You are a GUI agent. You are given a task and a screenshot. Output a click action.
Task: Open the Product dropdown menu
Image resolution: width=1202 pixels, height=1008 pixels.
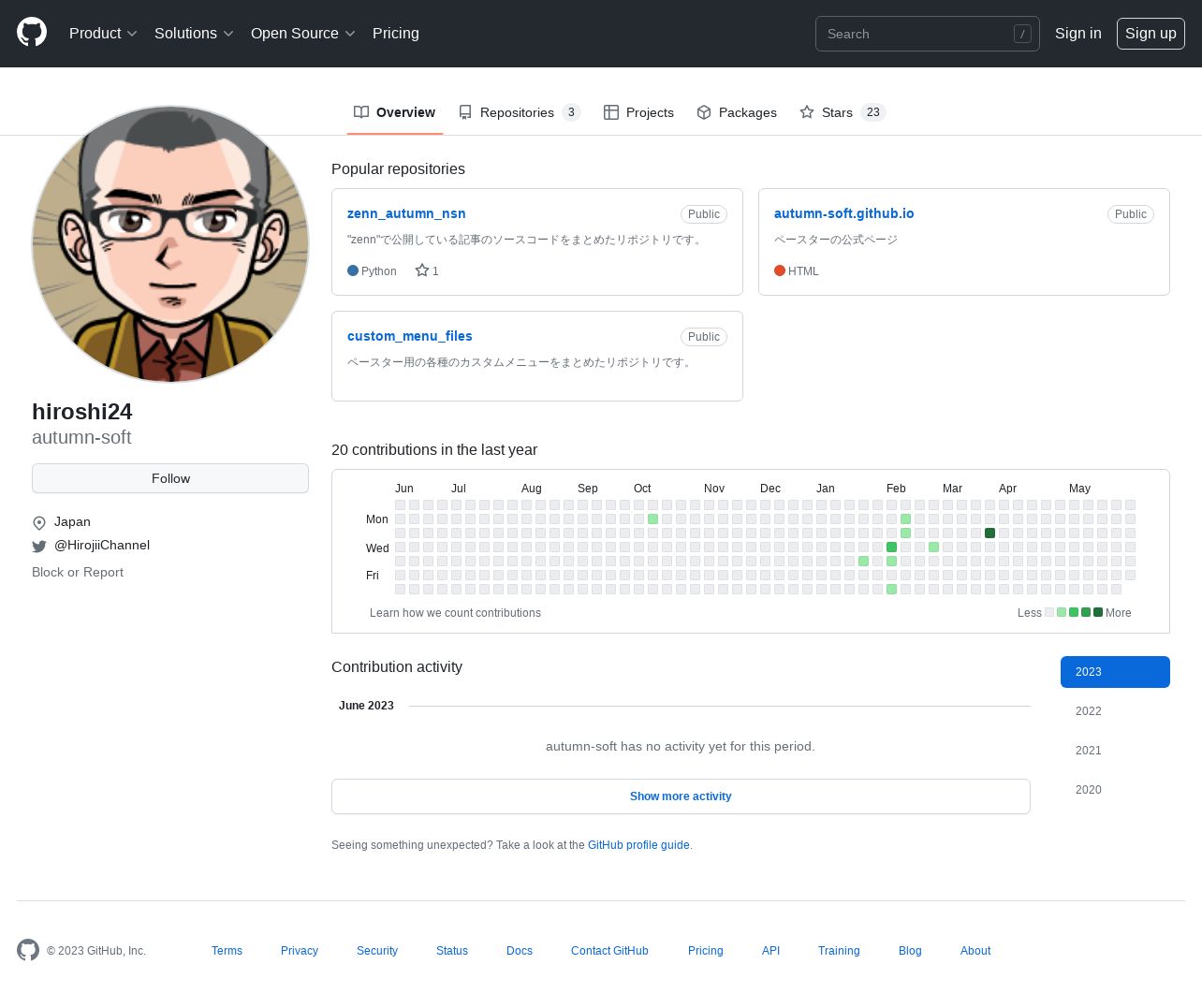pyautogui.click(x=103, y=33)
